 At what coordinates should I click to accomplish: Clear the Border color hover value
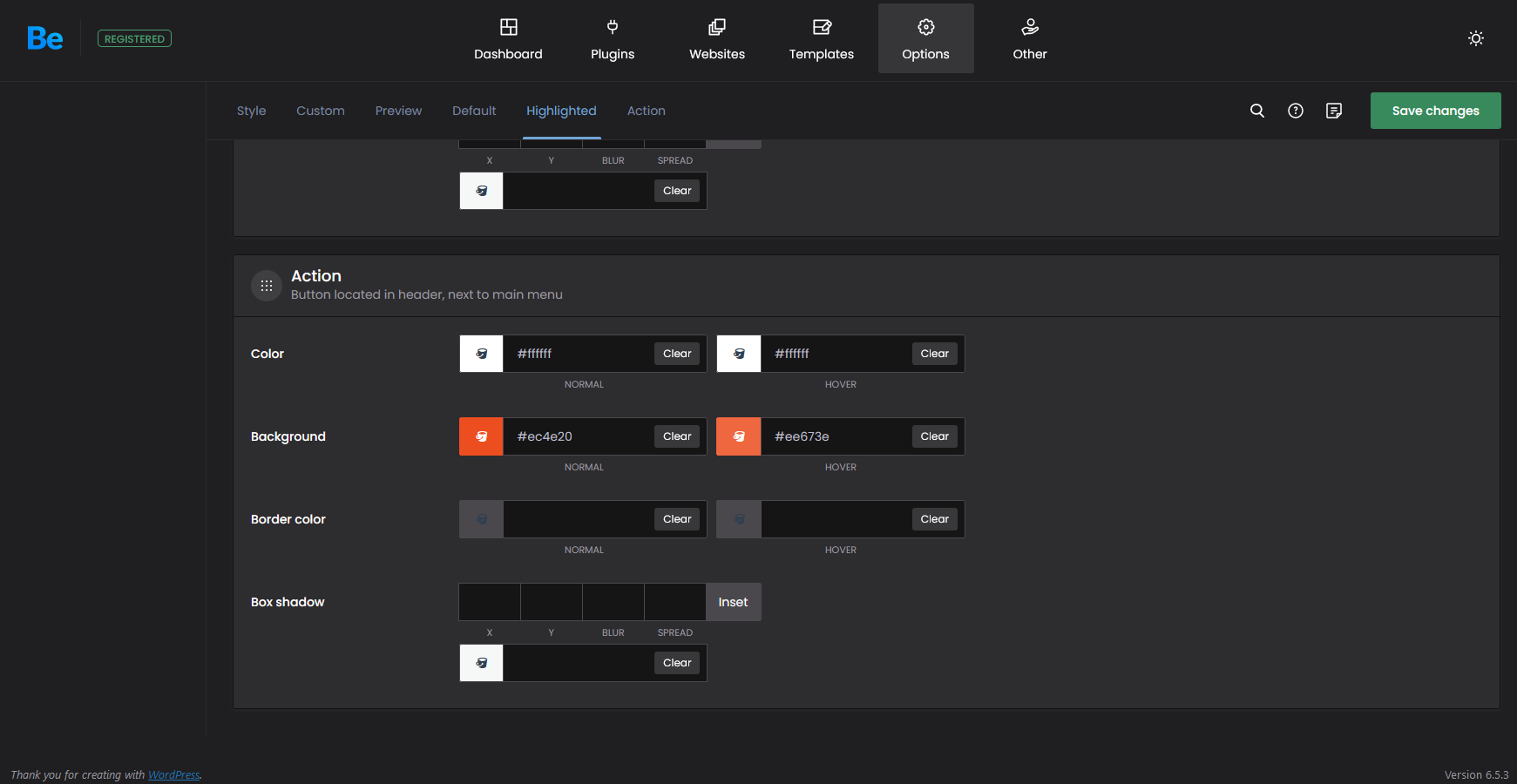tap(935, 519)
